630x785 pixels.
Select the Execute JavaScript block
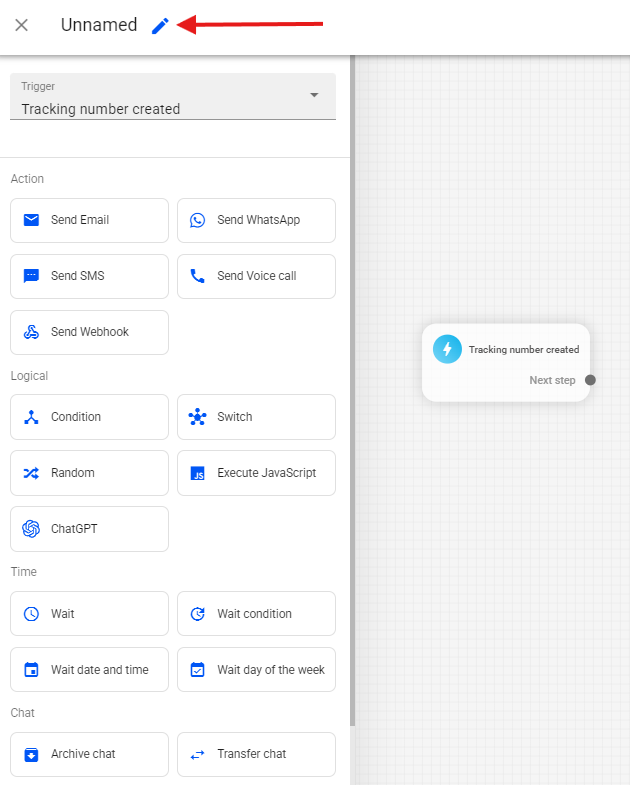coord(256,473)
